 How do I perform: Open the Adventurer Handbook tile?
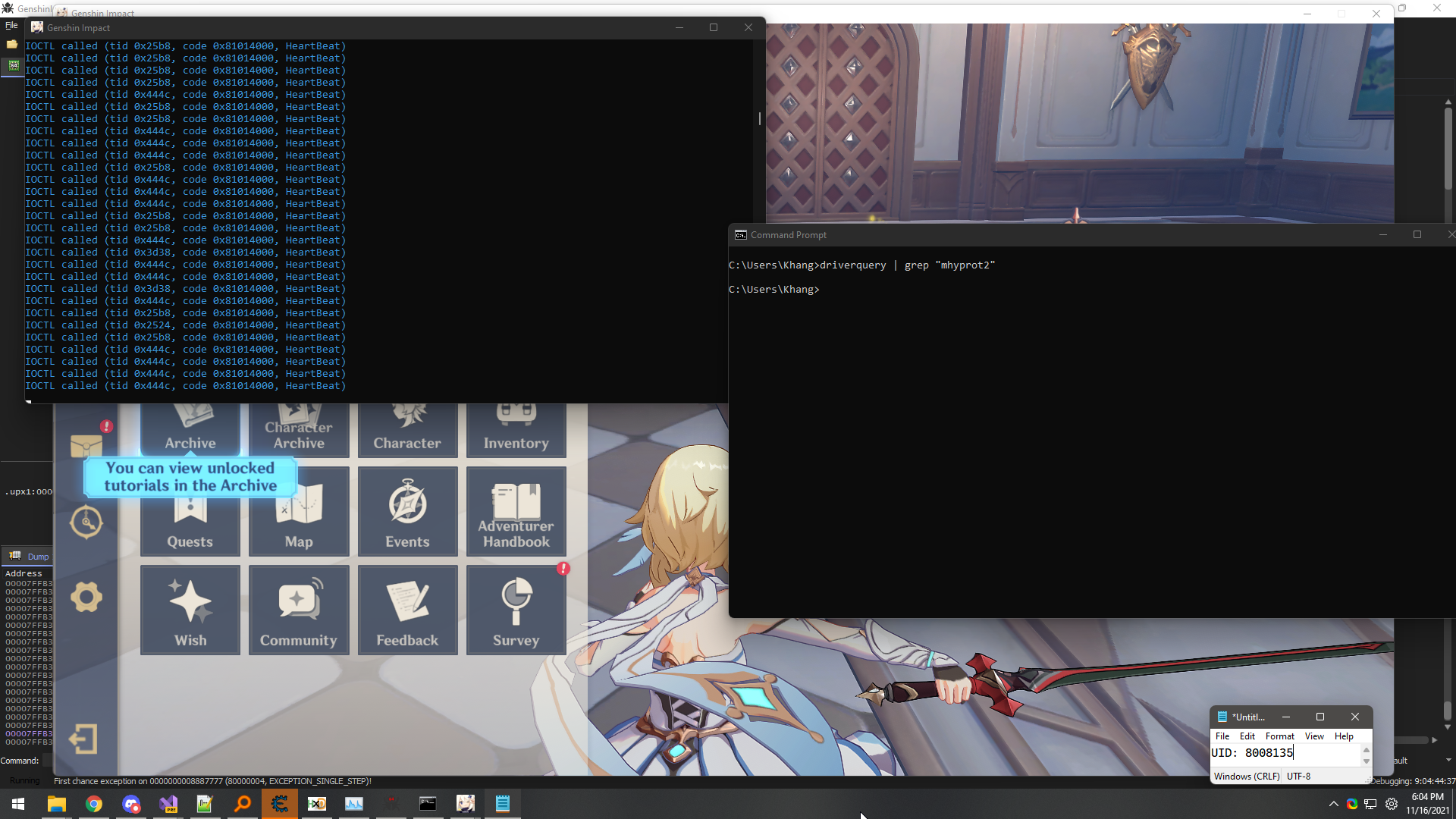tap(516, 511)
